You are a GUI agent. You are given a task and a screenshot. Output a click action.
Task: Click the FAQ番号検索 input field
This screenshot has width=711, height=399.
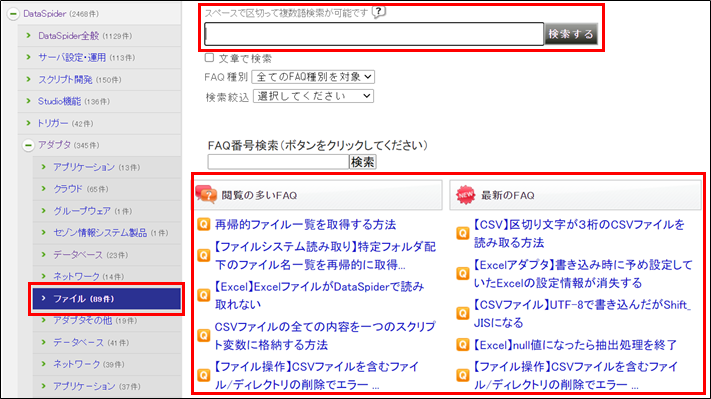click(x=278, y=162)
